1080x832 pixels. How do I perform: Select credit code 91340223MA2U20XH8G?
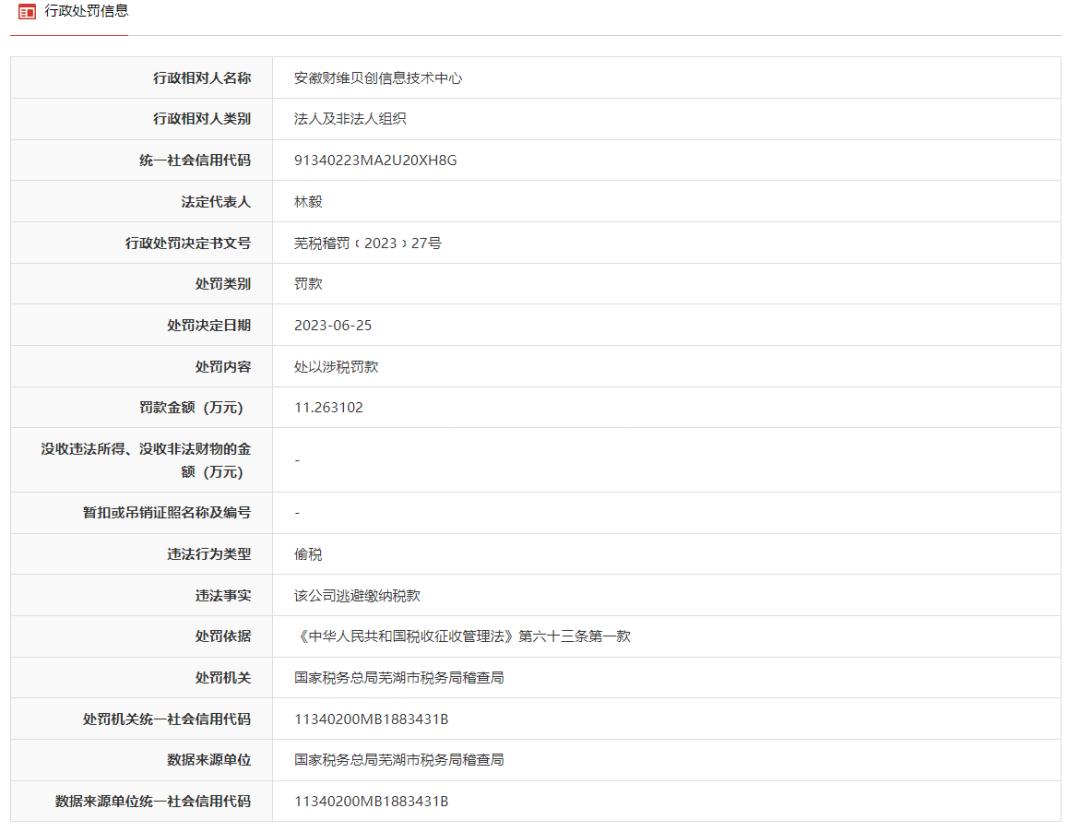click(375, 160)
